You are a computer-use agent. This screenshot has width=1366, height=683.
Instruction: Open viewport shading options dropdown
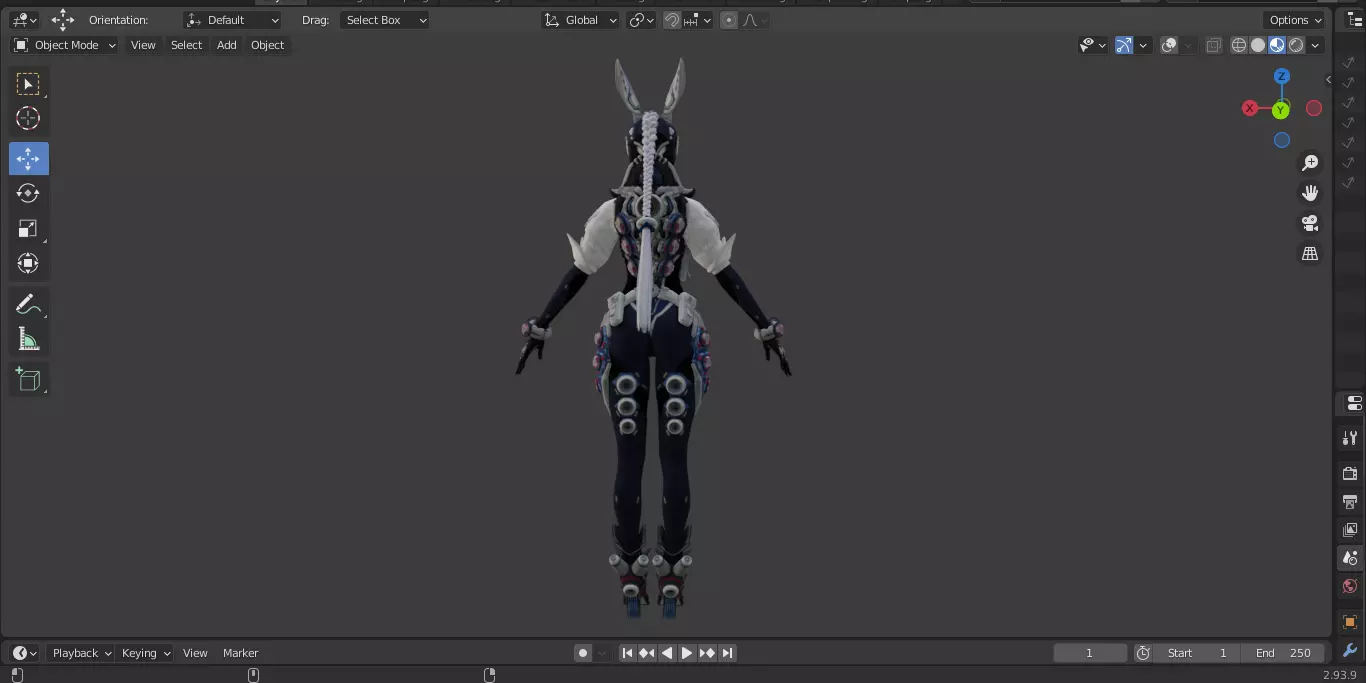tap(1316, 45)
